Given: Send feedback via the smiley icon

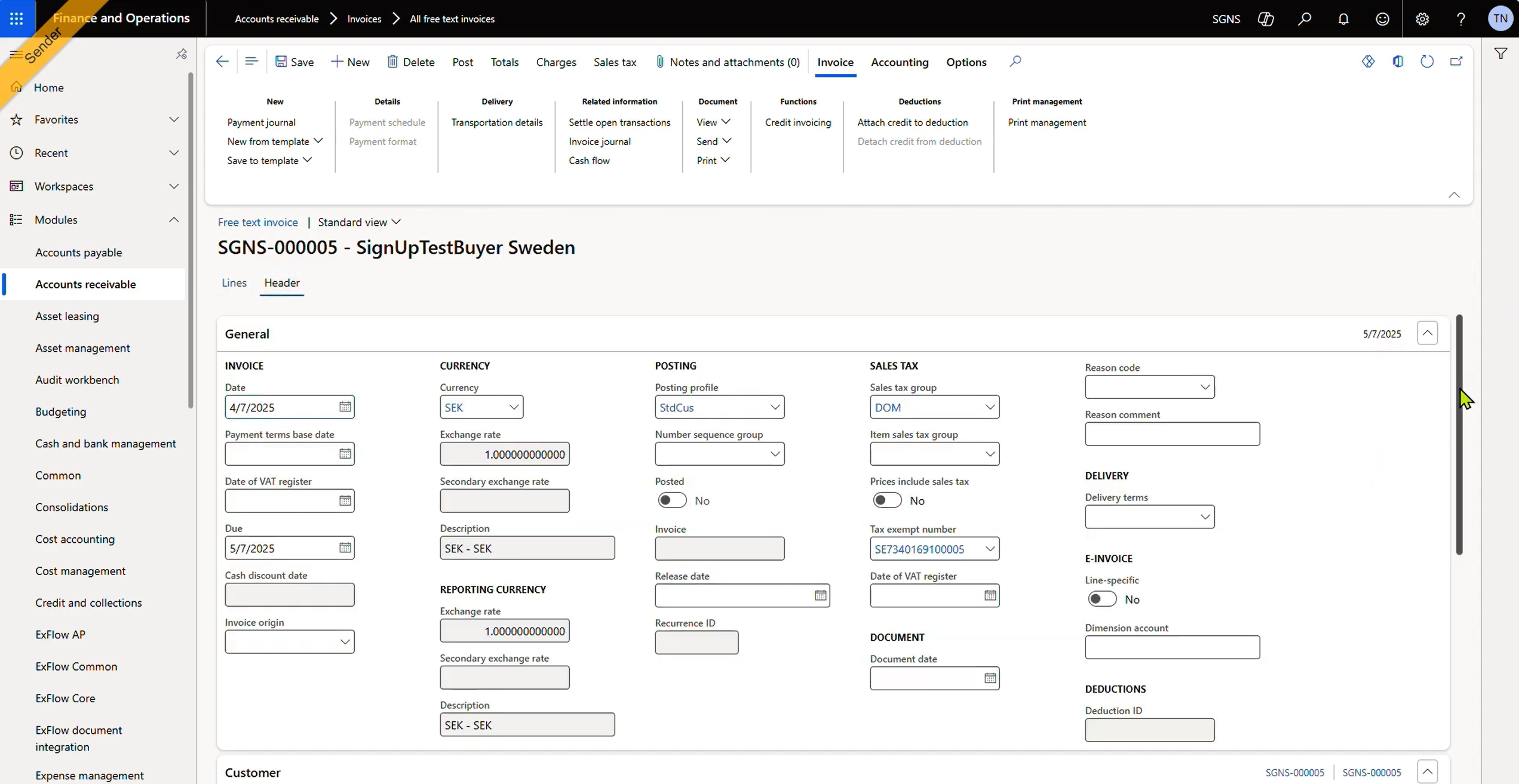Looking at the screenshot, I should click(x=1382, y=19).
